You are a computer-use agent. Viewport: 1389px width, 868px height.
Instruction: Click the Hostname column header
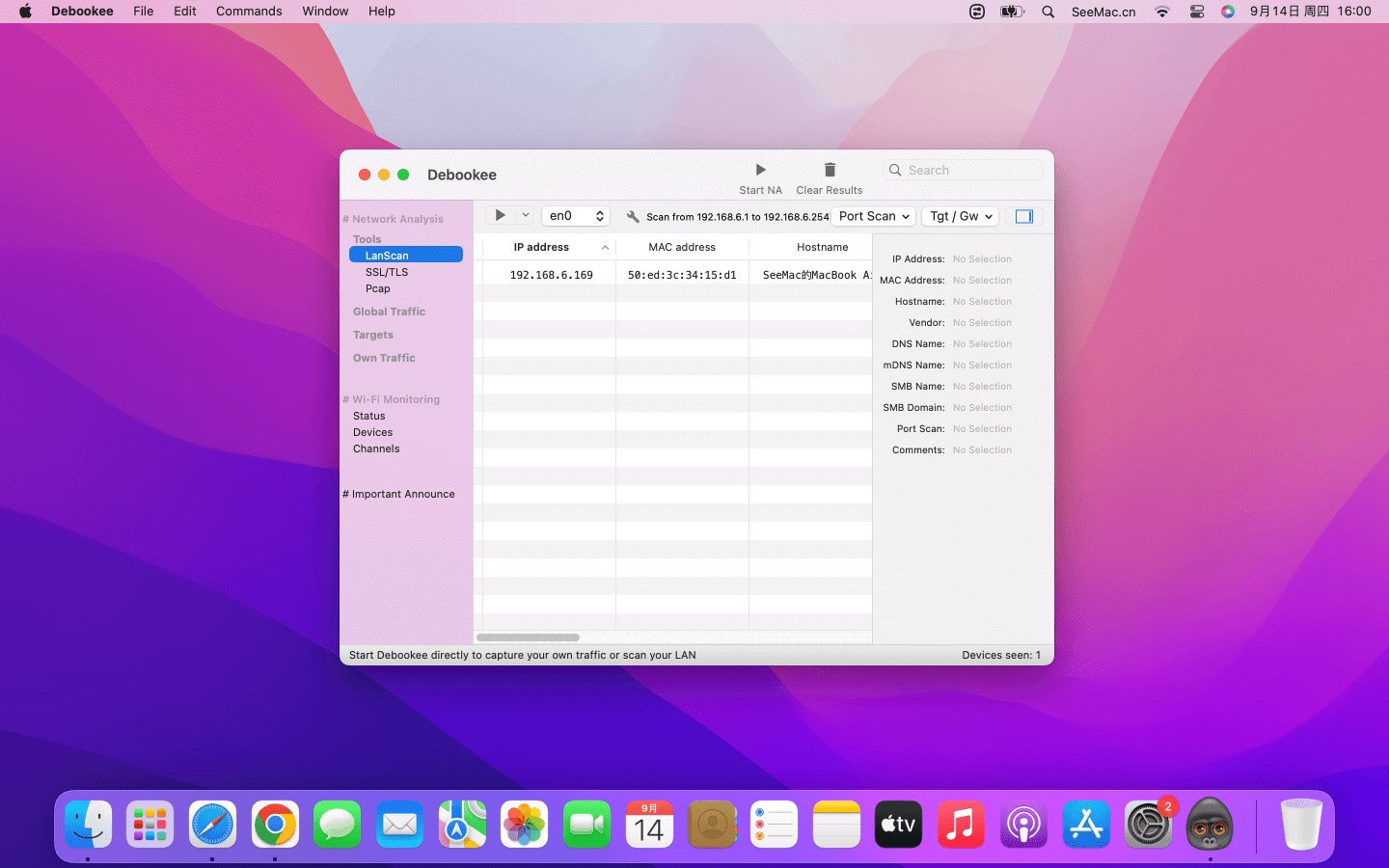coord(811,247)
